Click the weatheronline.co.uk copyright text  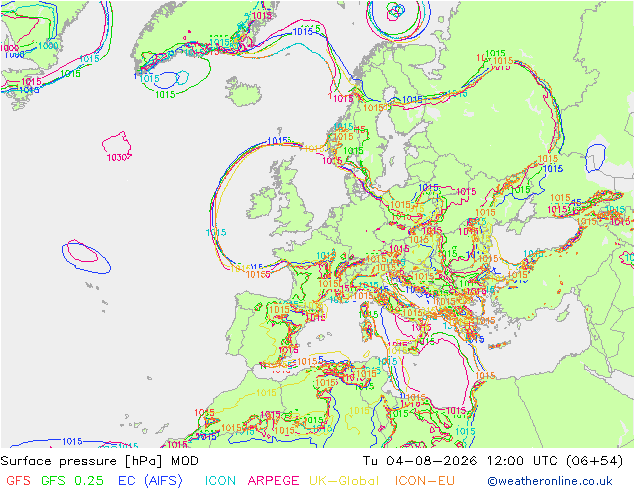(550, 481)
